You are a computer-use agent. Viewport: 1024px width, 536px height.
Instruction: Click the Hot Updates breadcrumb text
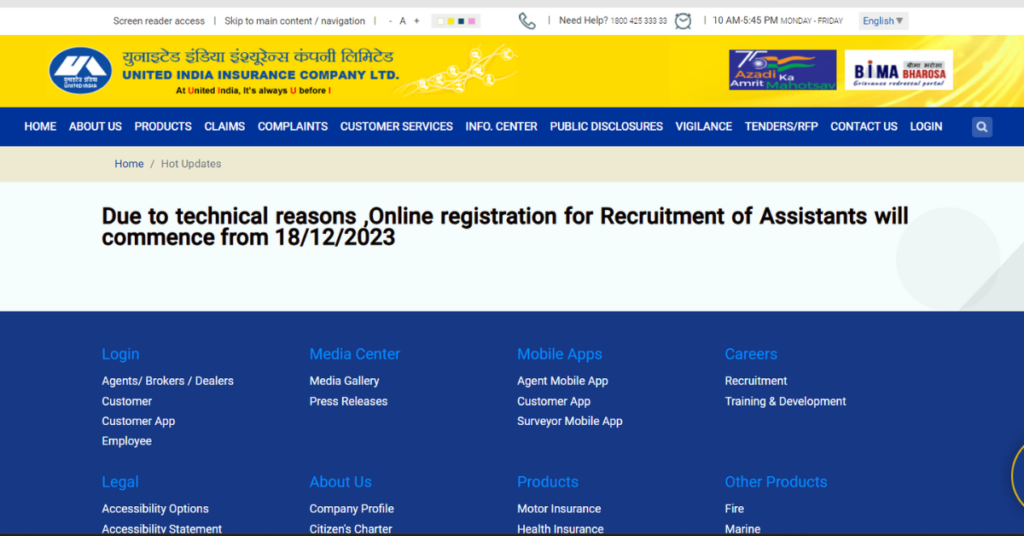[191, 164]
